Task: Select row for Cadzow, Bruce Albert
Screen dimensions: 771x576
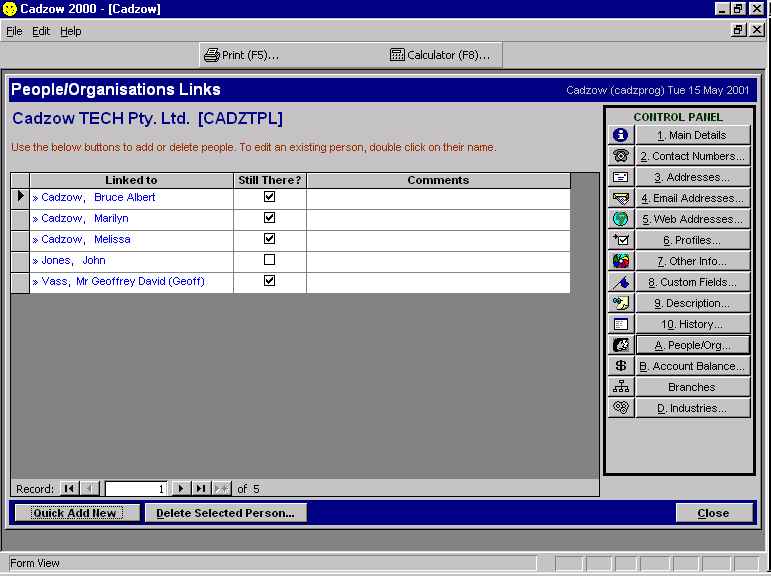Action: tap(131, 197)
